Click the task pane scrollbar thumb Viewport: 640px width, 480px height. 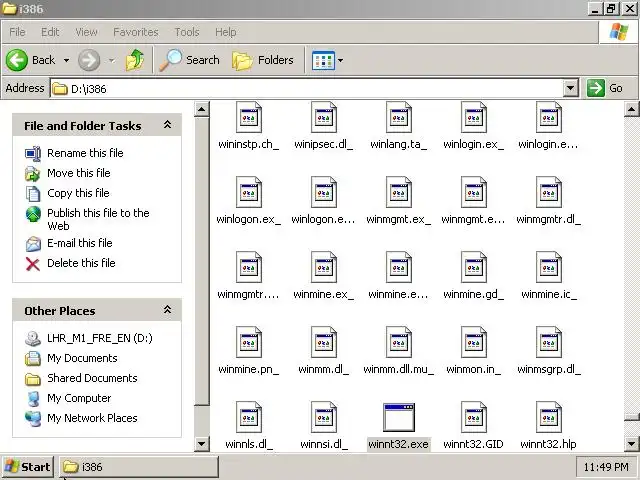(202, 261)
